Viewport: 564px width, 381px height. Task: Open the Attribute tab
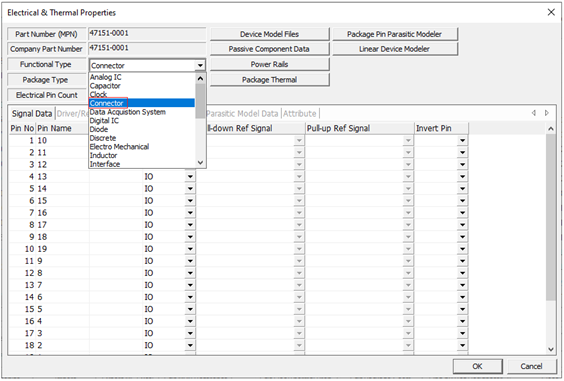click(300, 114)
